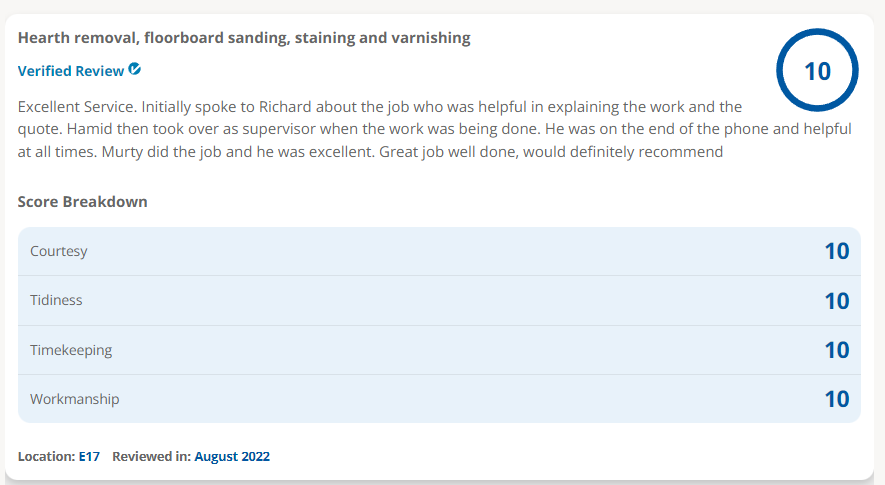Click the August 2022 review date
Screen dimensions: 885x485
click(232, 456)
